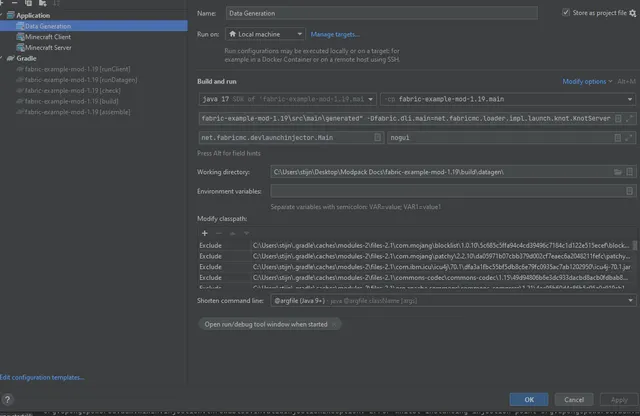Remove configuration with the minus toolbar icon
The height and width of the screenshot is (416, 640).
click(x=15, y=3)
